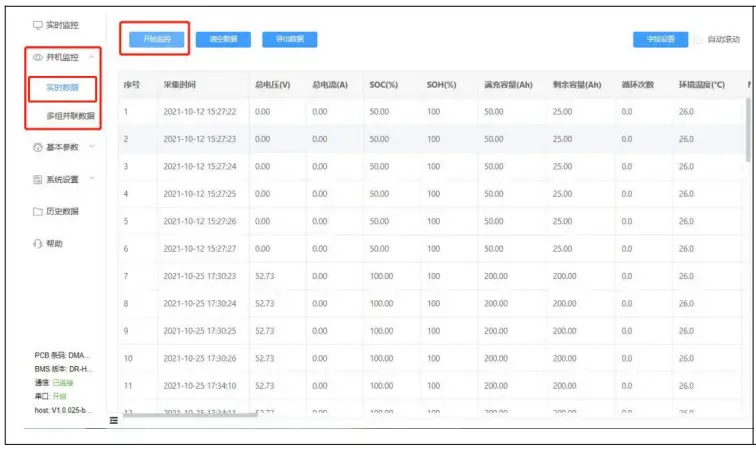Click SOH value 100 in row 11
This screenshot has width=756, height=449.
pos(433,386)
